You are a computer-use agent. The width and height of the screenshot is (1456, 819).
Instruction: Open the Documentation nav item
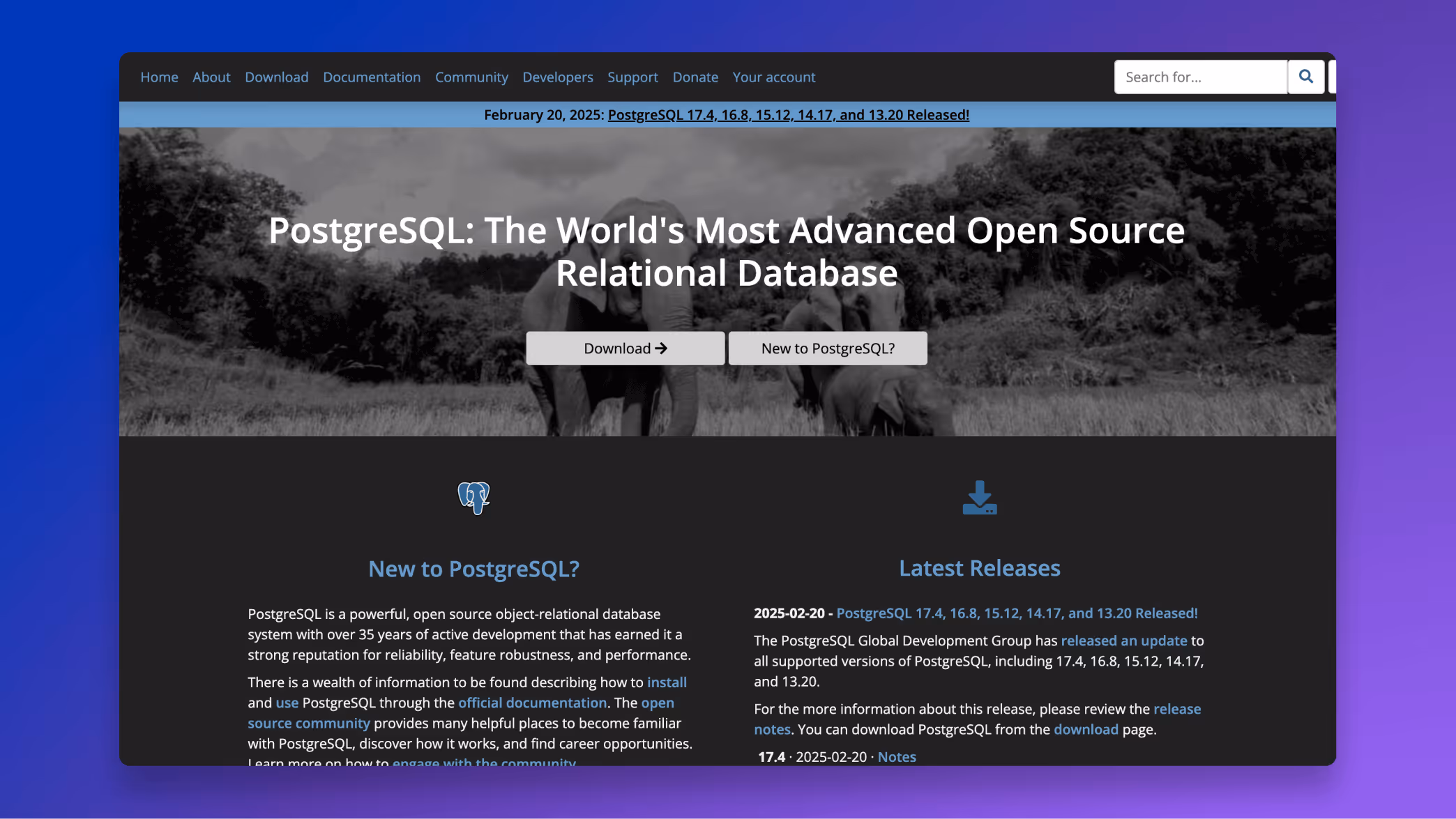[x=372, y=77]
